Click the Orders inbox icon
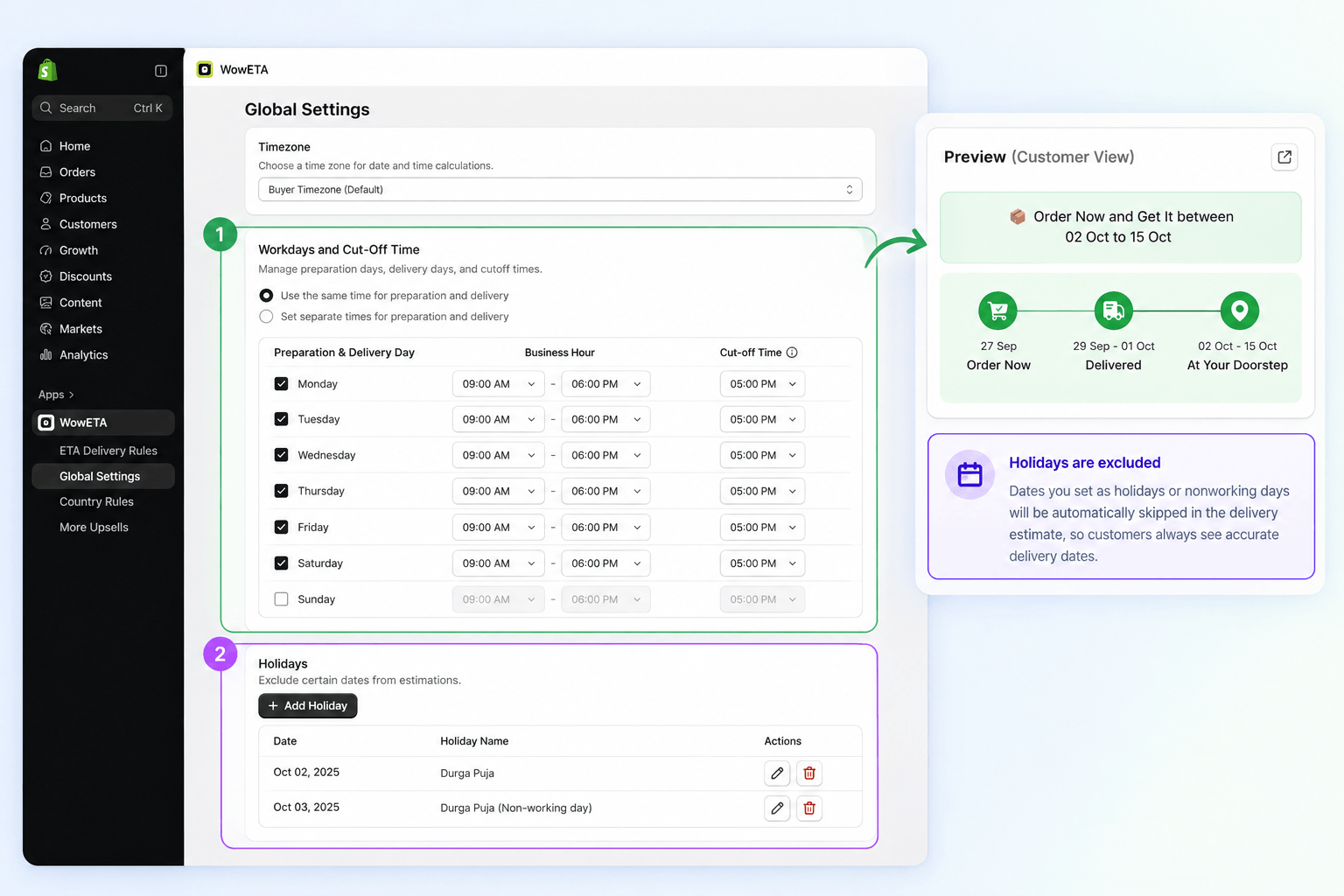This screenshot has height=896, width=1344. tap(46, 172)
